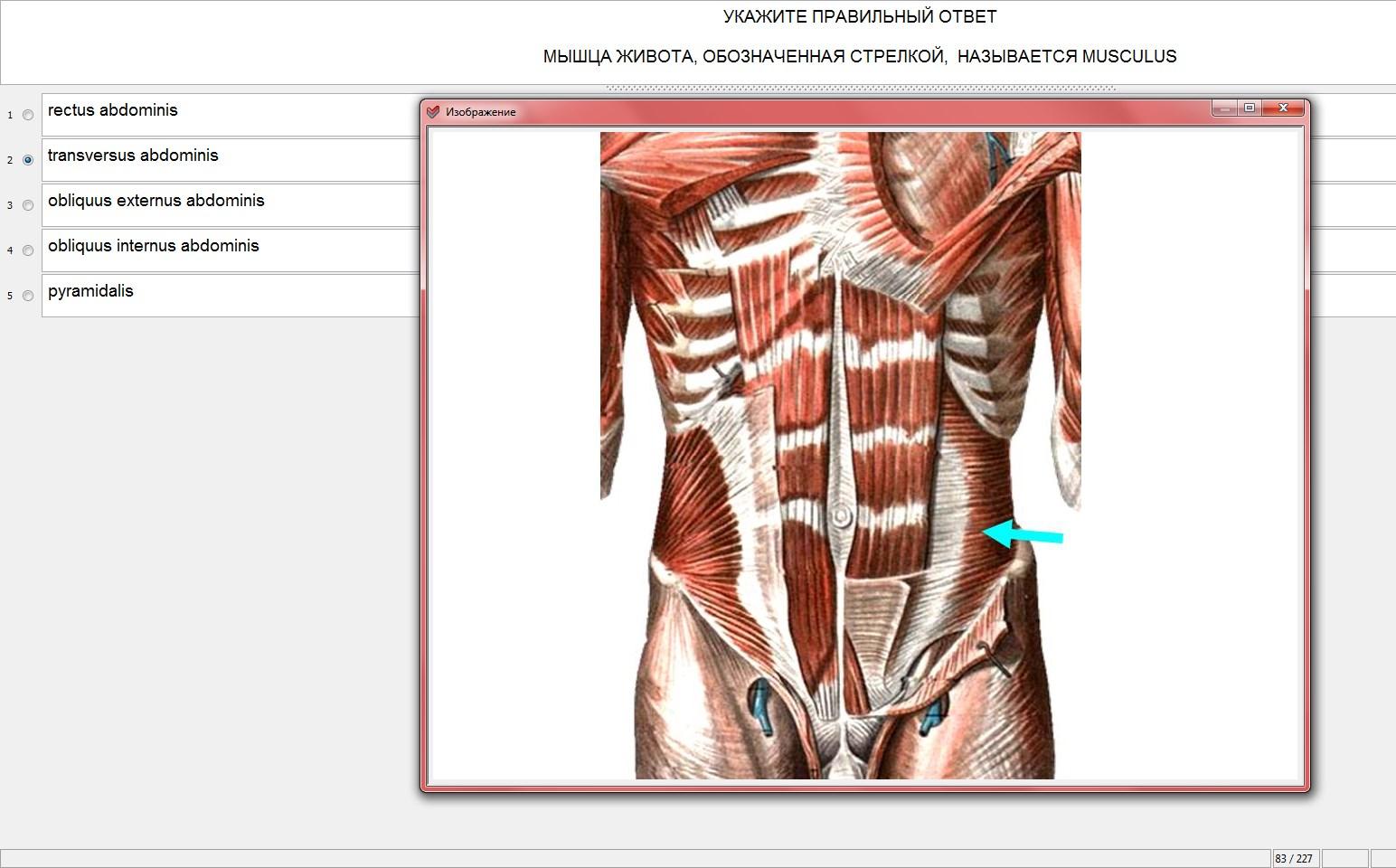Select radio button for obliquus internus abdominis

(x=28, y=250)
